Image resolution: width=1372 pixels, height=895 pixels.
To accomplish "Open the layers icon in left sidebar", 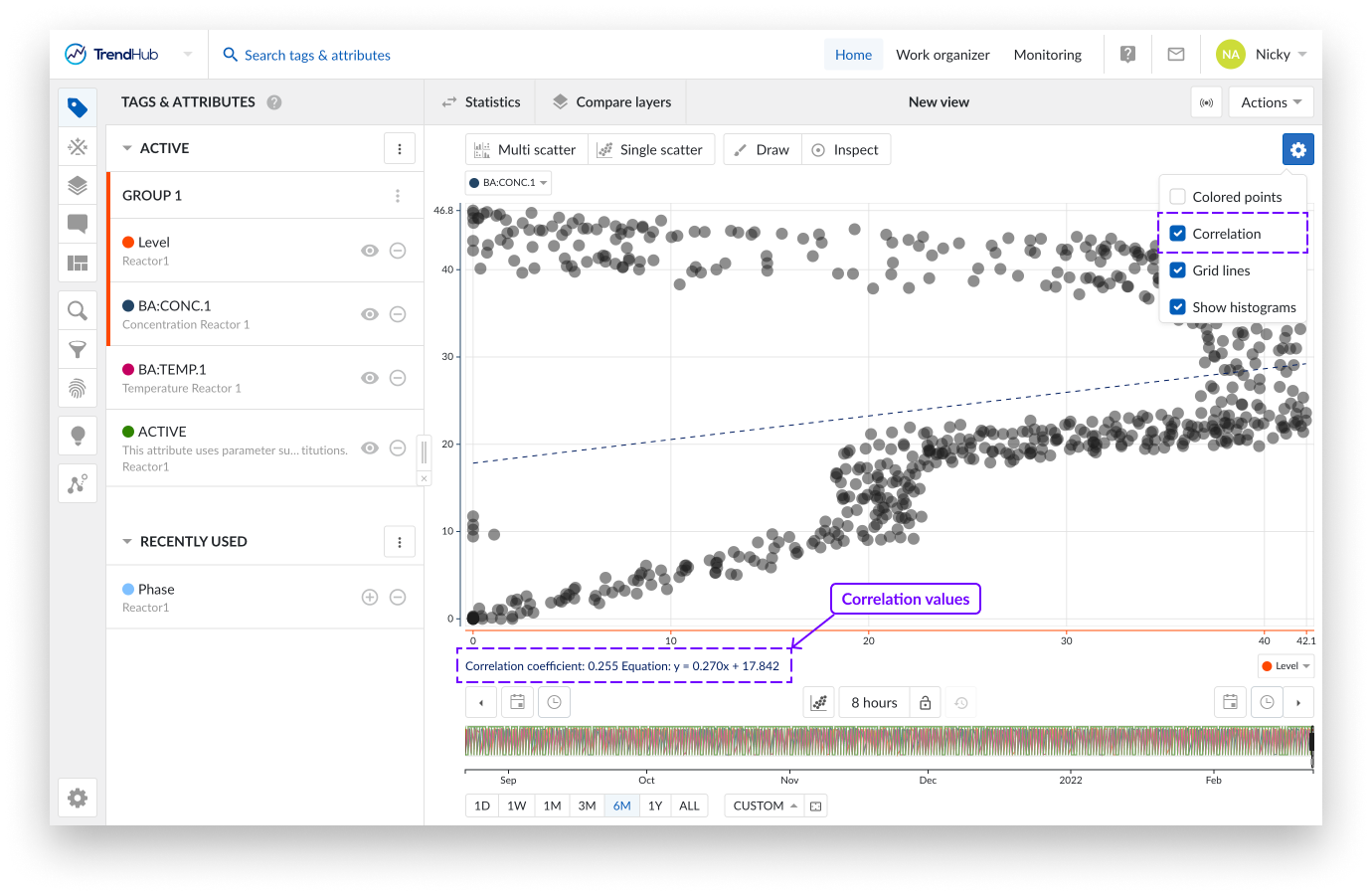I will coord(78,186).
